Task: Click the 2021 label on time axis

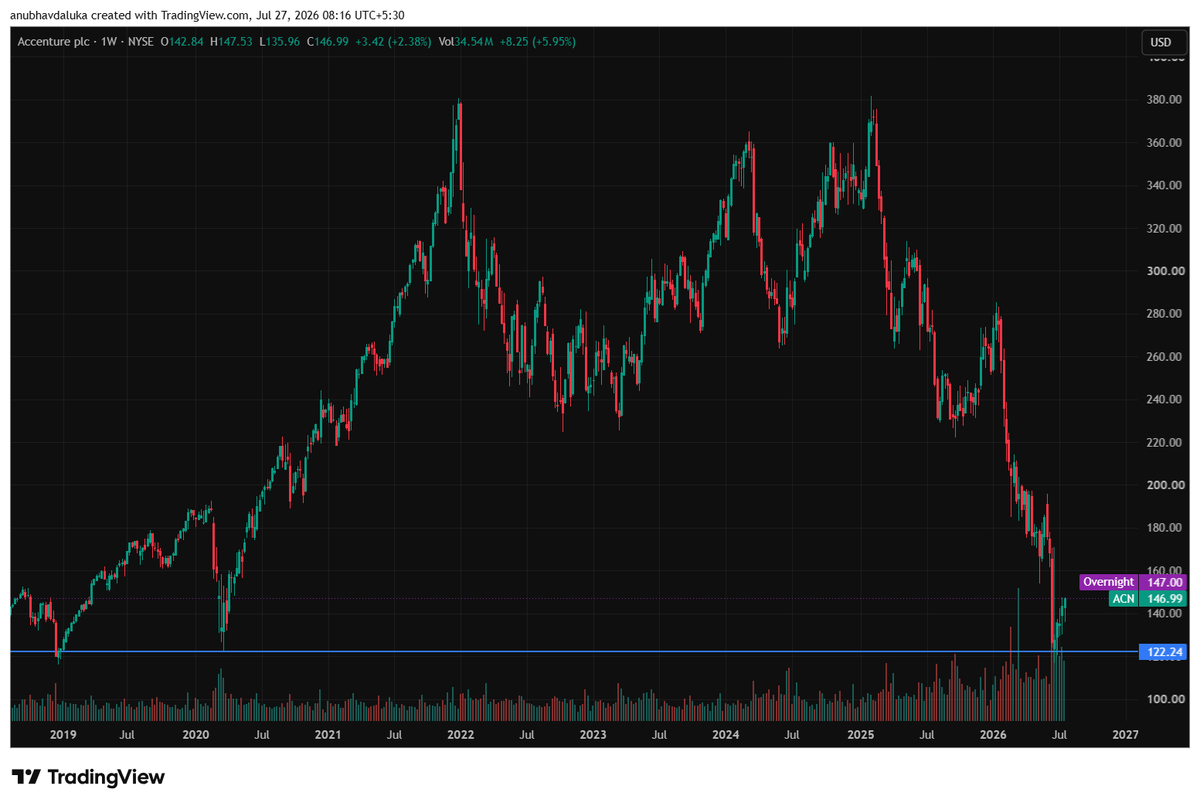Action: (328, 735)
